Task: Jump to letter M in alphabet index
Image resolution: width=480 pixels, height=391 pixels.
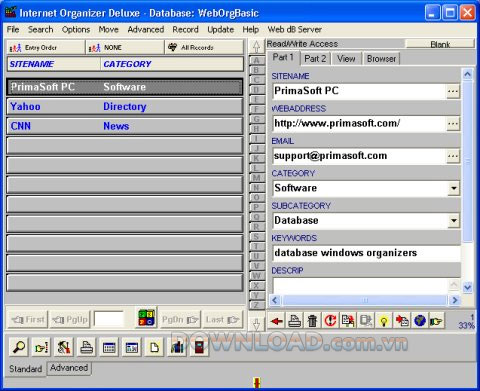Action: 256,178
